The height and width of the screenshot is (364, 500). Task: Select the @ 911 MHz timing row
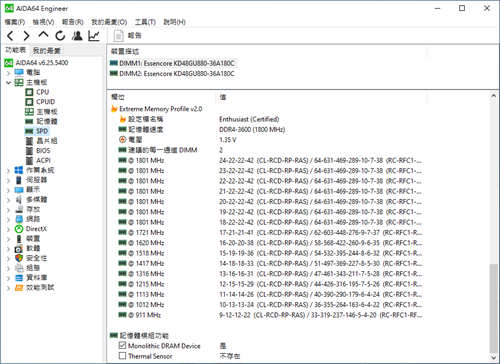coord(270,315)
